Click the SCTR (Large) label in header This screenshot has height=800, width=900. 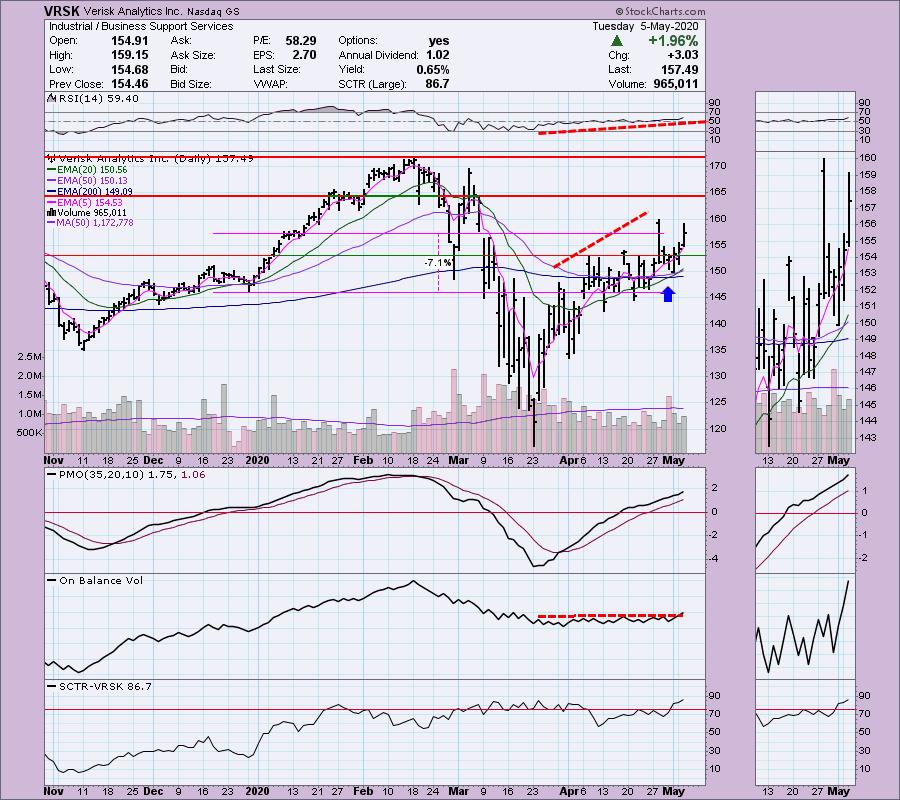click(373, 84)
